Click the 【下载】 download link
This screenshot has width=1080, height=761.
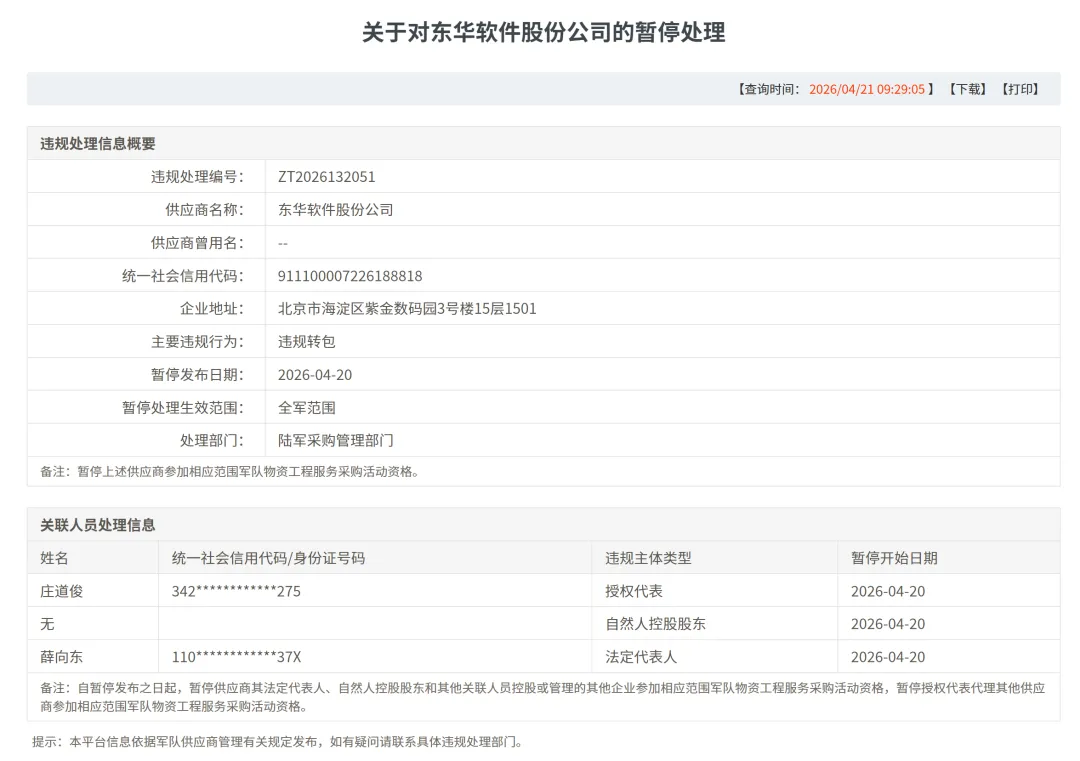coord(968,90)
